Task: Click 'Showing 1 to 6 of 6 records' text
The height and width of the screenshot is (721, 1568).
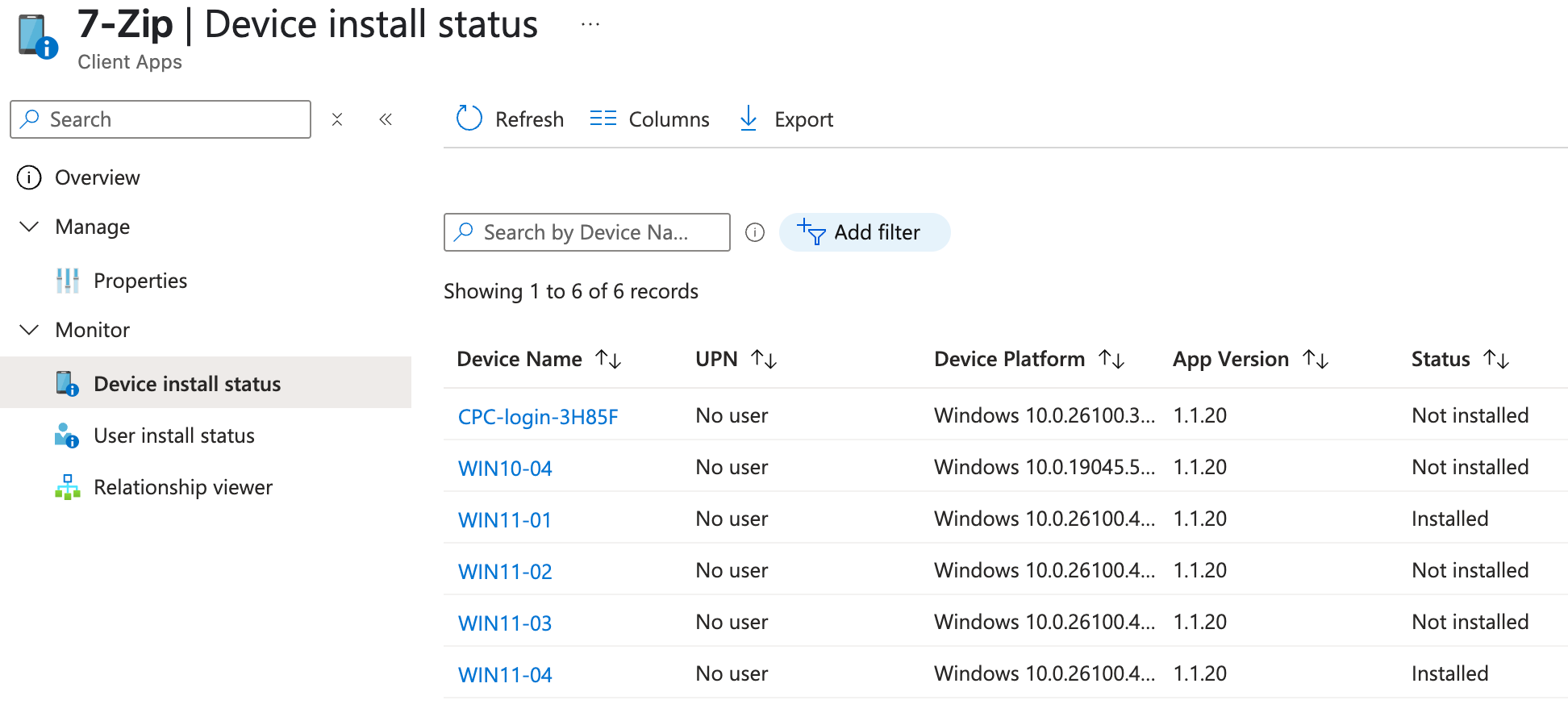Action: [x=571, y=291]
